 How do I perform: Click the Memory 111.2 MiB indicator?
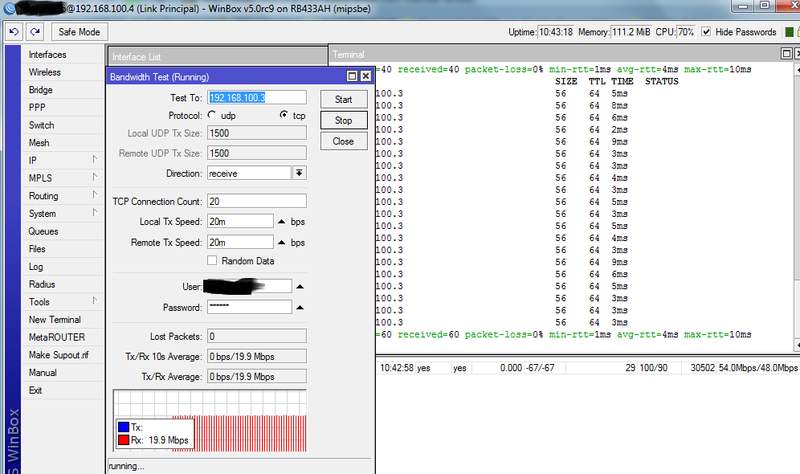[631, 32]
